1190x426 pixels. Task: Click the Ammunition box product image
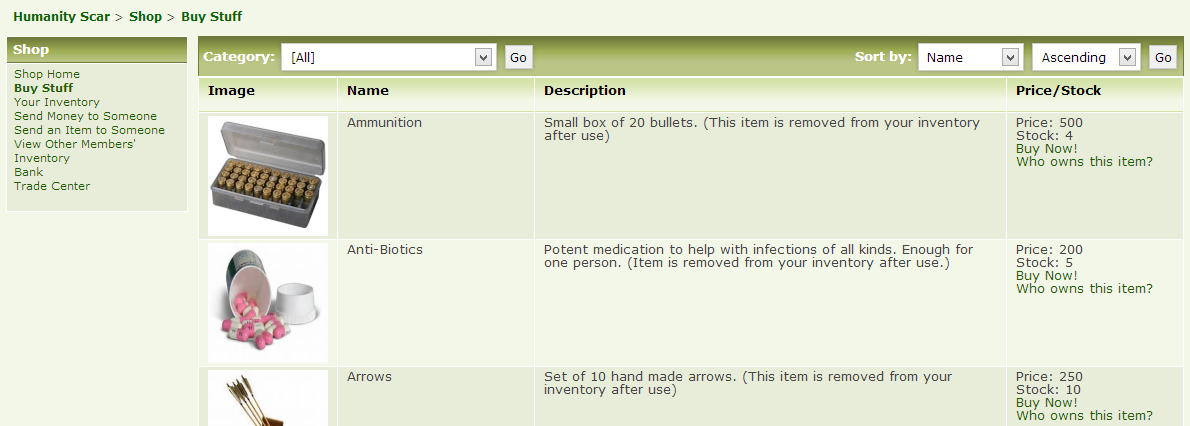tap(267, 176)
